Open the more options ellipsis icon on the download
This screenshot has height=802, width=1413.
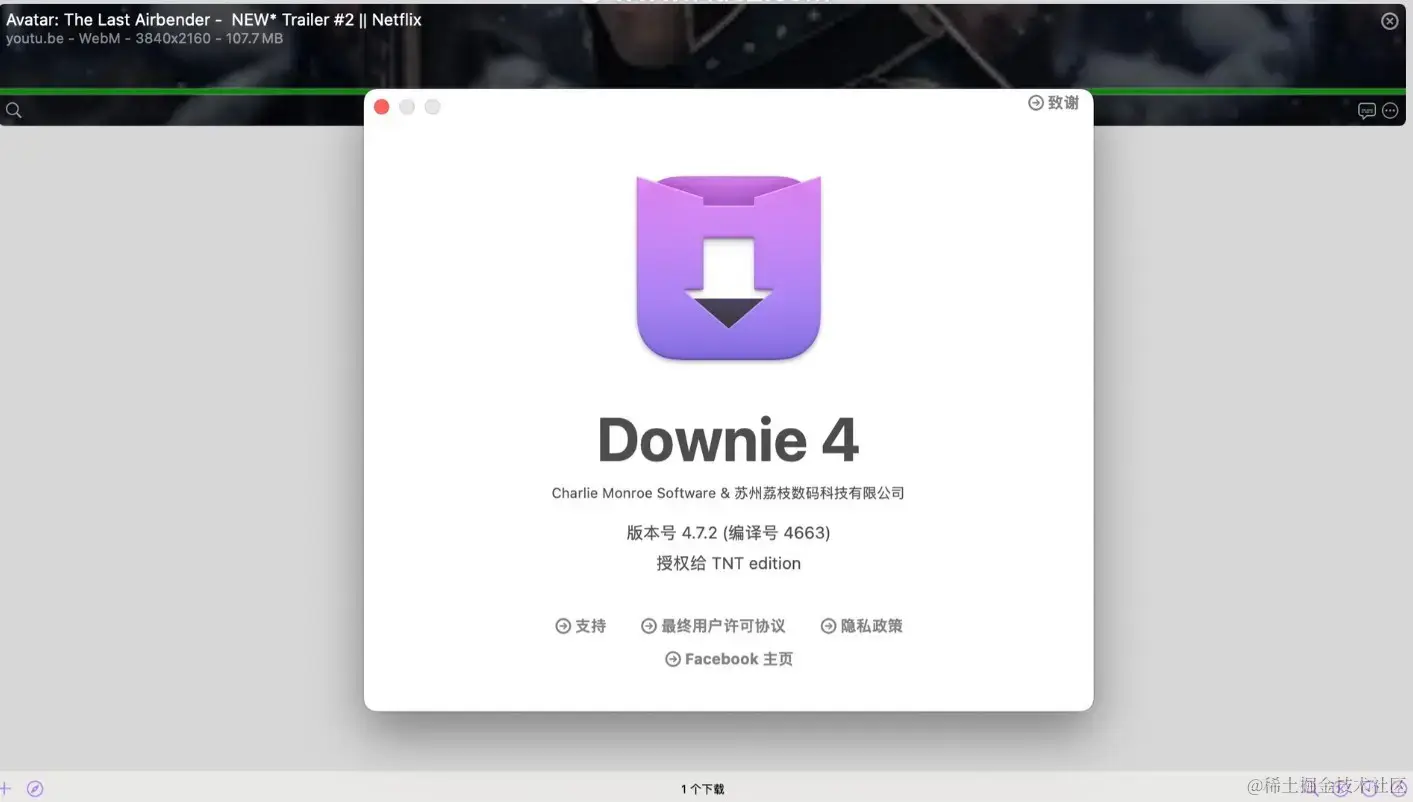(1390, 111)
